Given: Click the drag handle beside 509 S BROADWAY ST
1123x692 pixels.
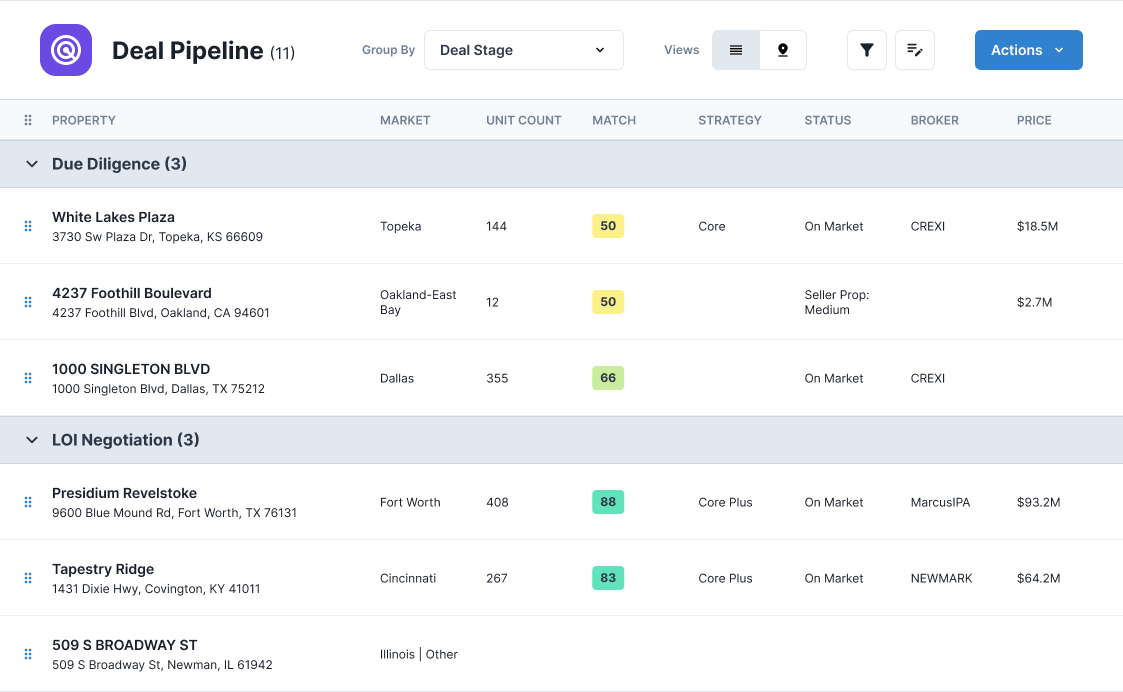Looking at the screenshot, I should [x=27, y=654].
